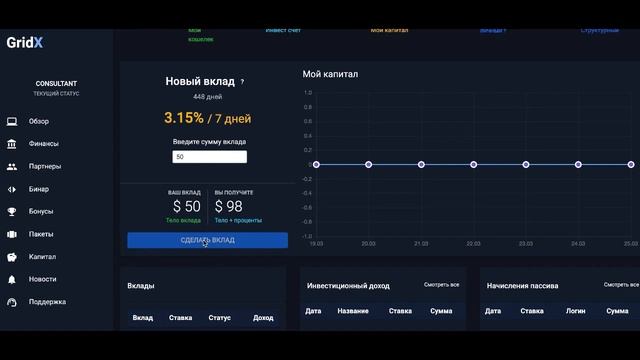This screenshot has height=360, width=640.
Task: Click the Новости bell icon
Action: pos(12,280)
